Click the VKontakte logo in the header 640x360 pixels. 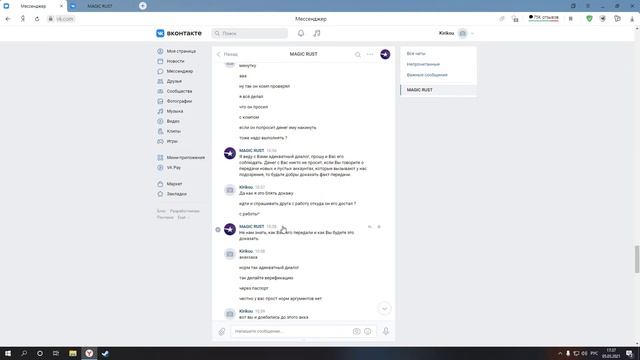tap(179, 33)
